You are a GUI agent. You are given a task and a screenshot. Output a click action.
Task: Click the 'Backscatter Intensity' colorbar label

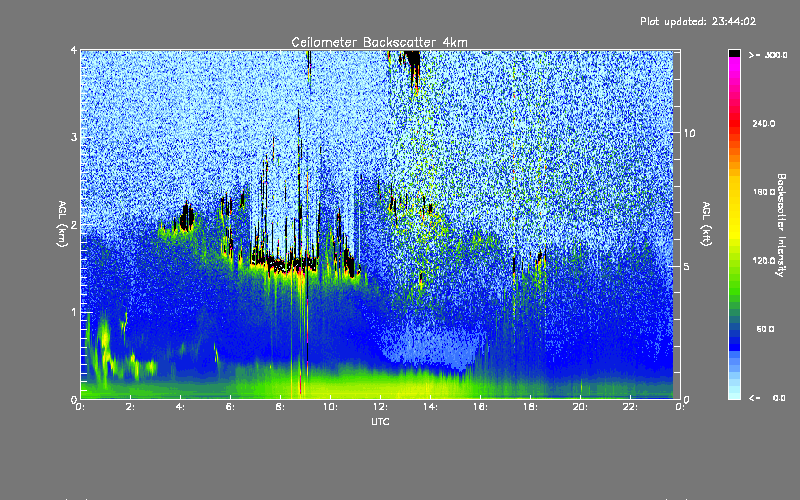point(781,225)
